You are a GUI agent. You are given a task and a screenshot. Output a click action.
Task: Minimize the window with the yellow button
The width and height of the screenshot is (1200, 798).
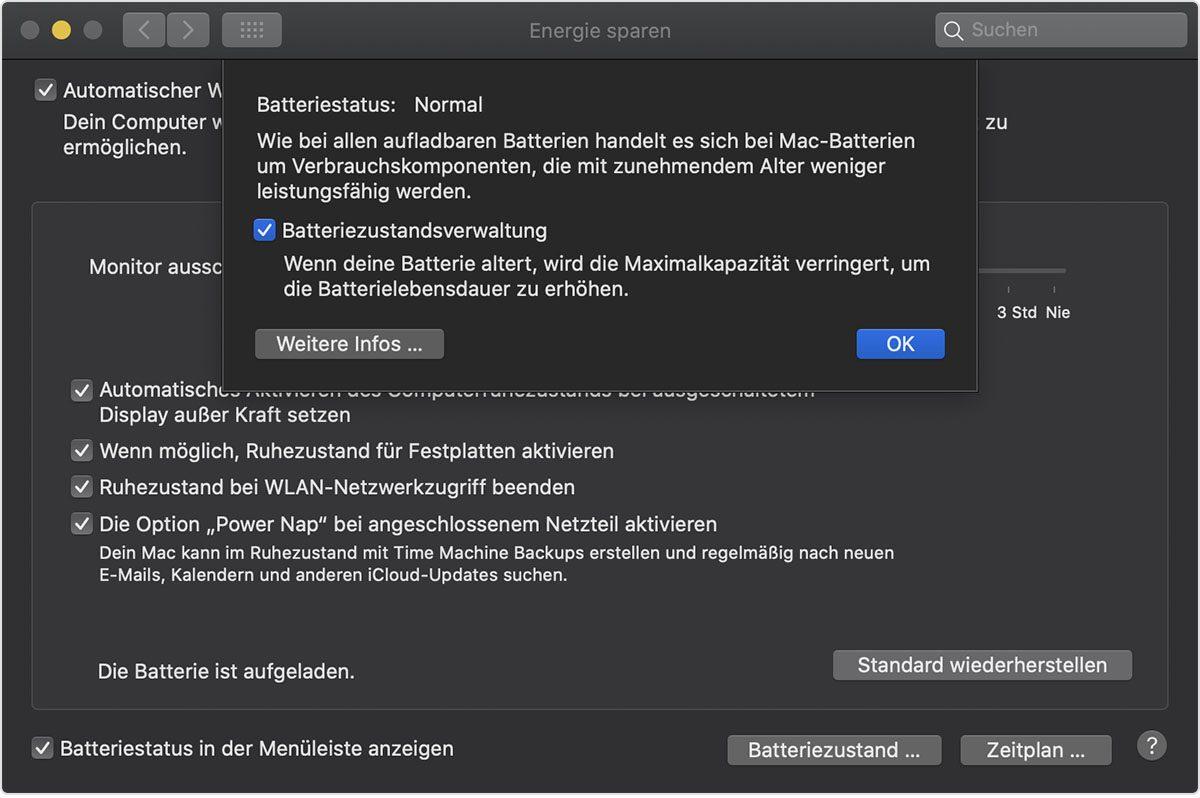61,30
